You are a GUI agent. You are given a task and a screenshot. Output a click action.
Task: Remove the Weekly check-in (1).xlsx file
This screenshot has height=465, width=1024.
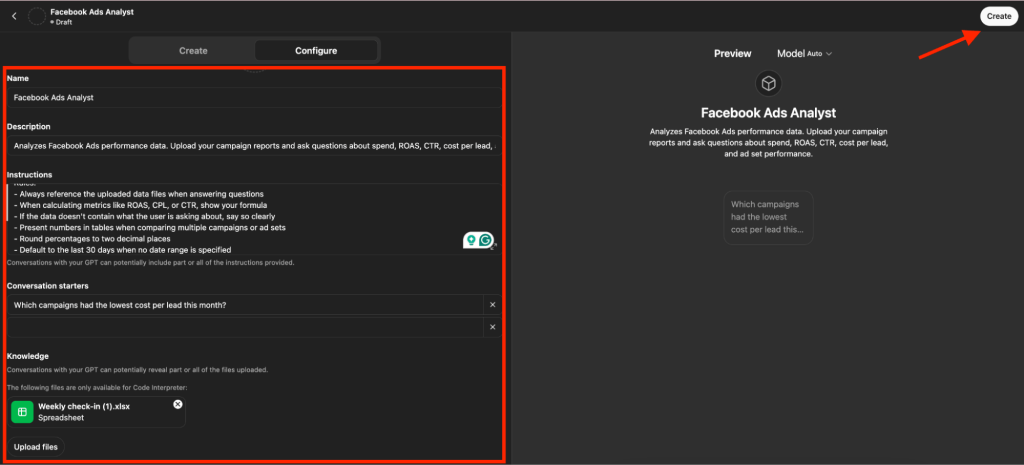pyautogui.click(x=178, y=404)
